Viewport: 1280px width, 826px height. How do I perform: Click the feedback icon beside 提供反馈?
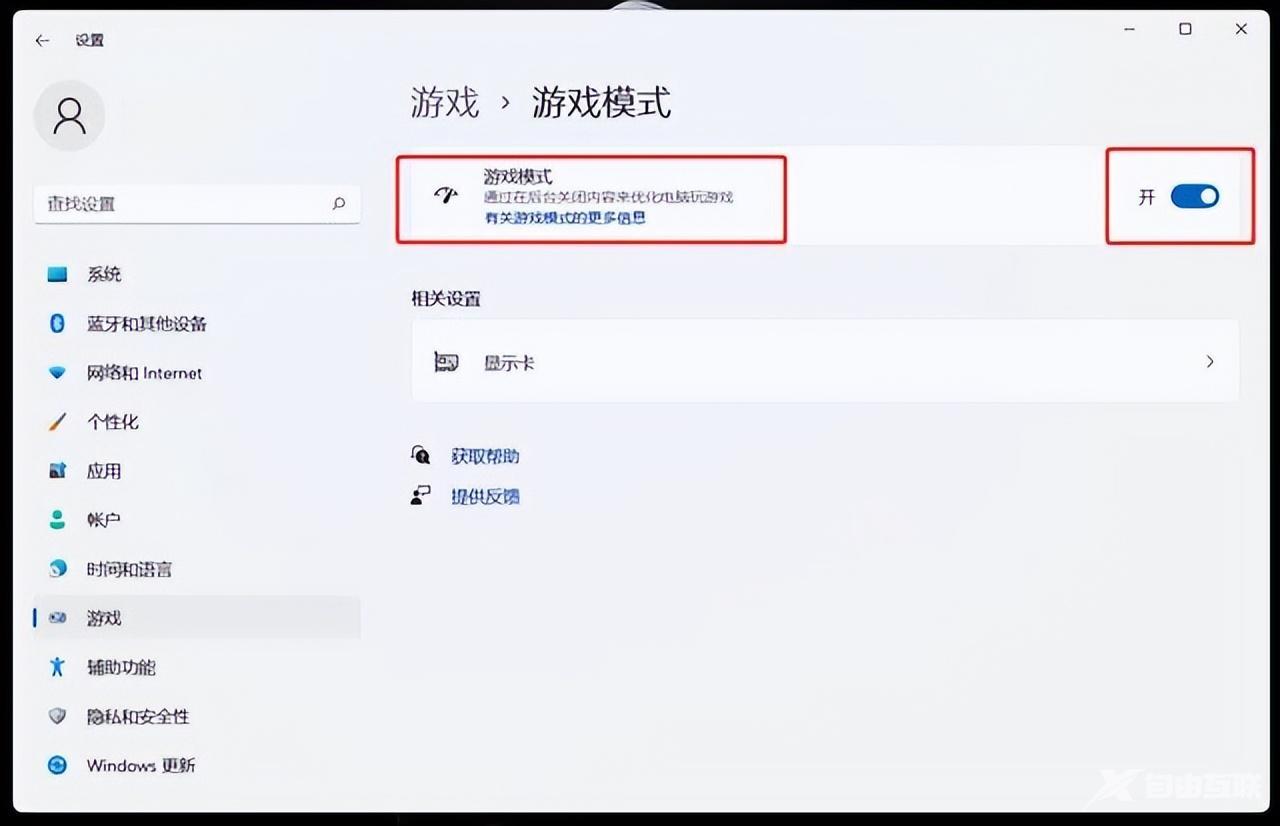421,496
